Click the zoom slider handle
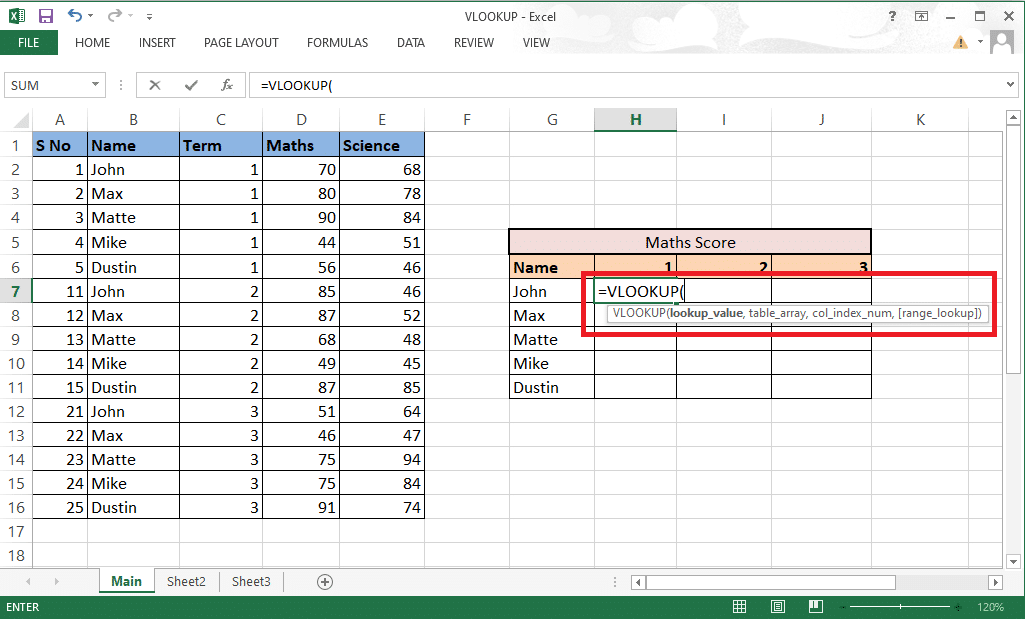The width and height of the screenshot is (1025, 619). [x=900, y=607]
